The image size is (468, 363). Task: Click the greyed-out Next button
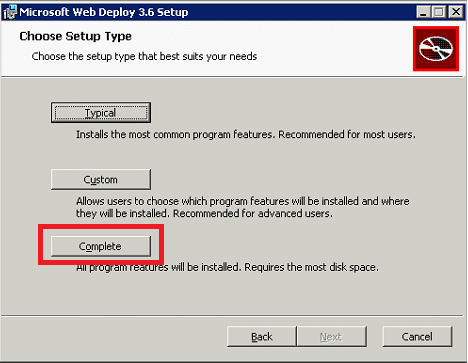point(332,337)
